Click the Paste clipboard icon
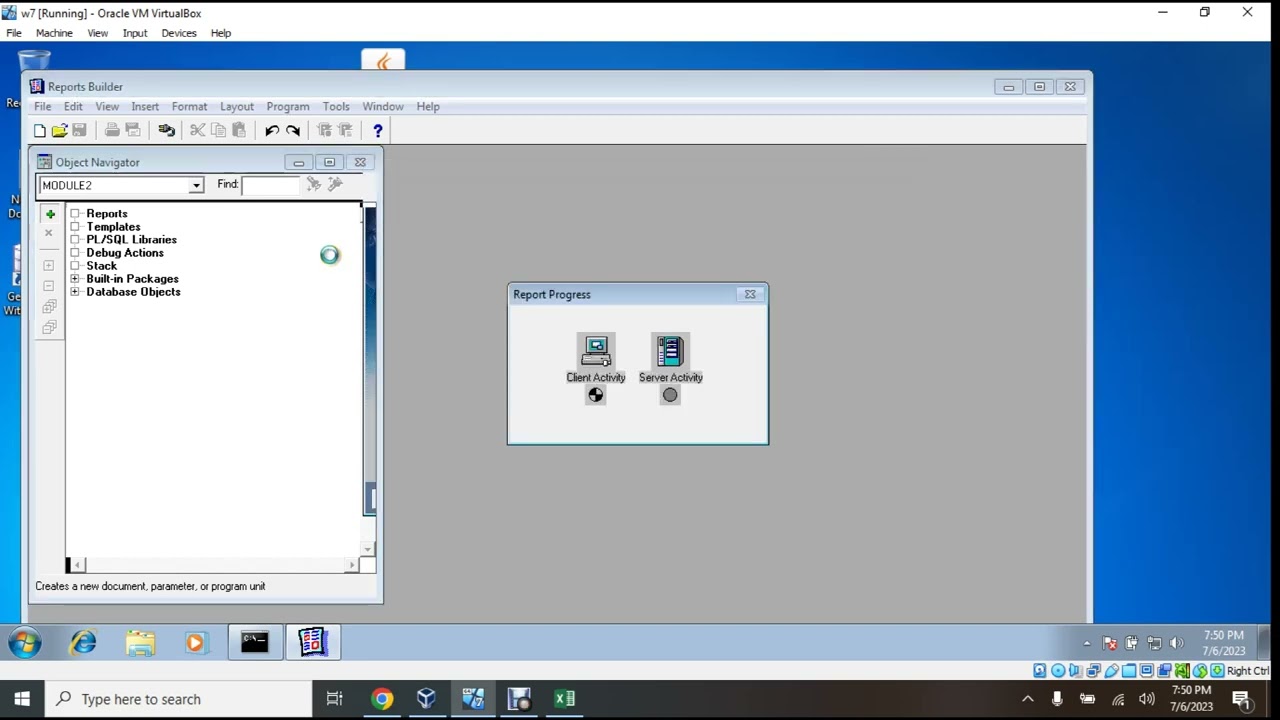The height and width of the screenshot is (720, 1280). pyautogui.click(x=239, y=130)
